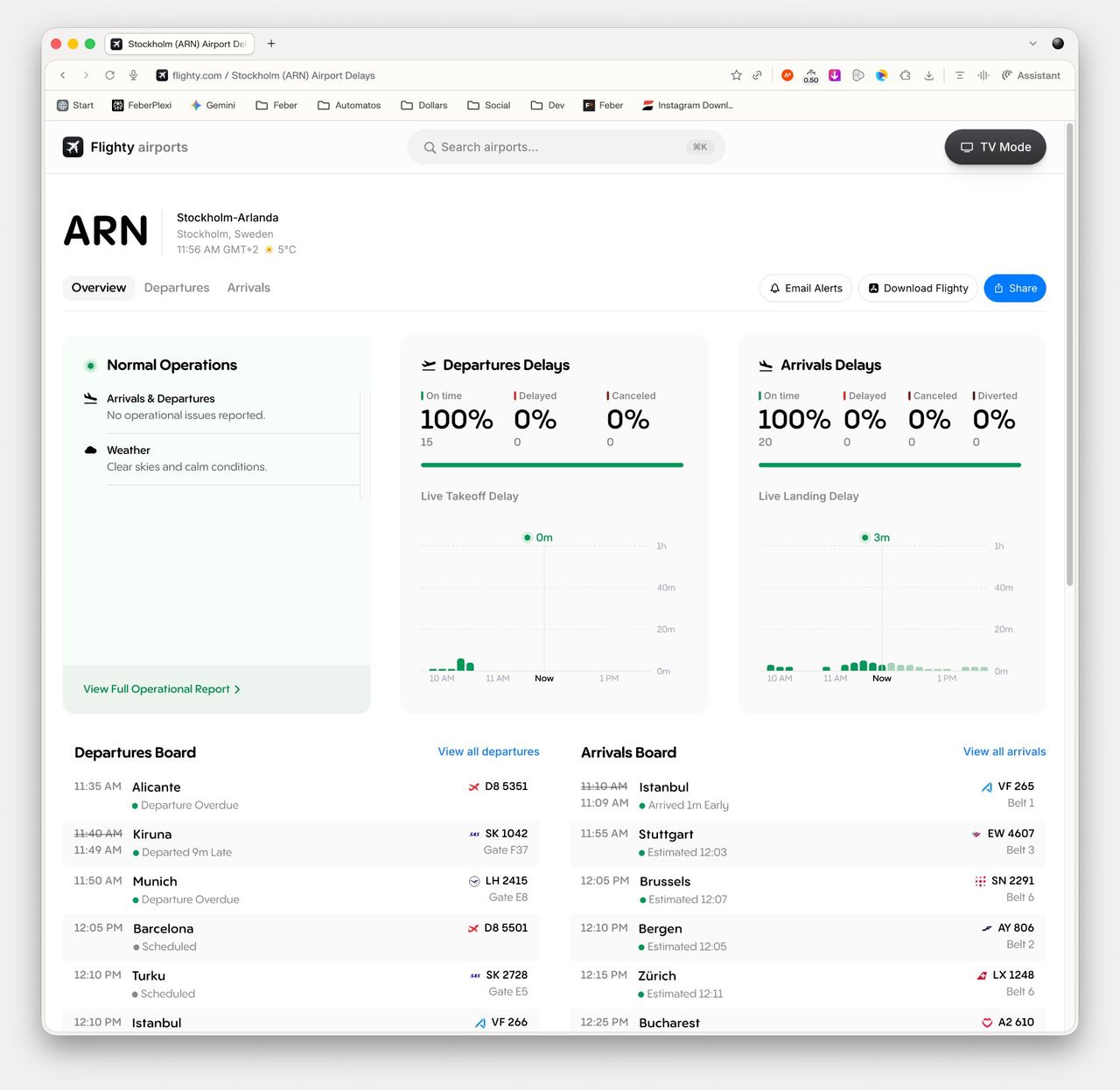Switch to the Arrivals tab

point(248,288)
